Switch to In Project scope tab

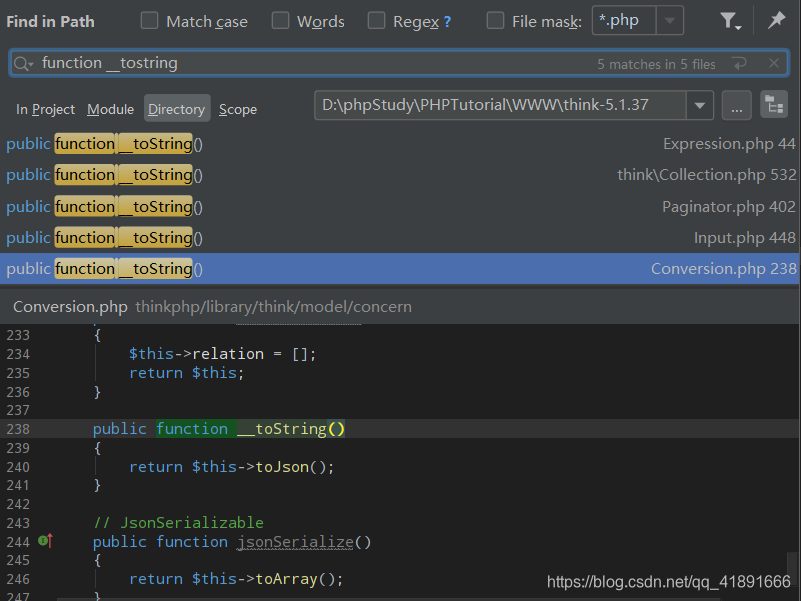45,109
